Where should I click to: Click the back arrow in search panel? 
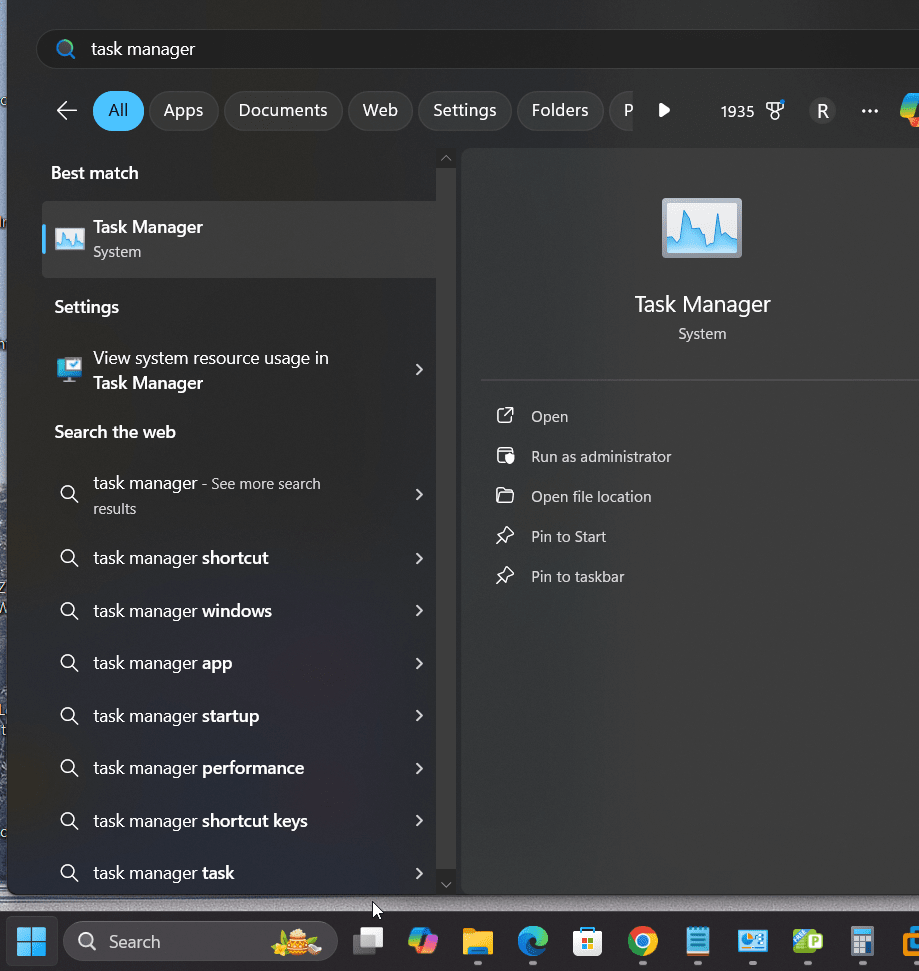coord(67,111)
